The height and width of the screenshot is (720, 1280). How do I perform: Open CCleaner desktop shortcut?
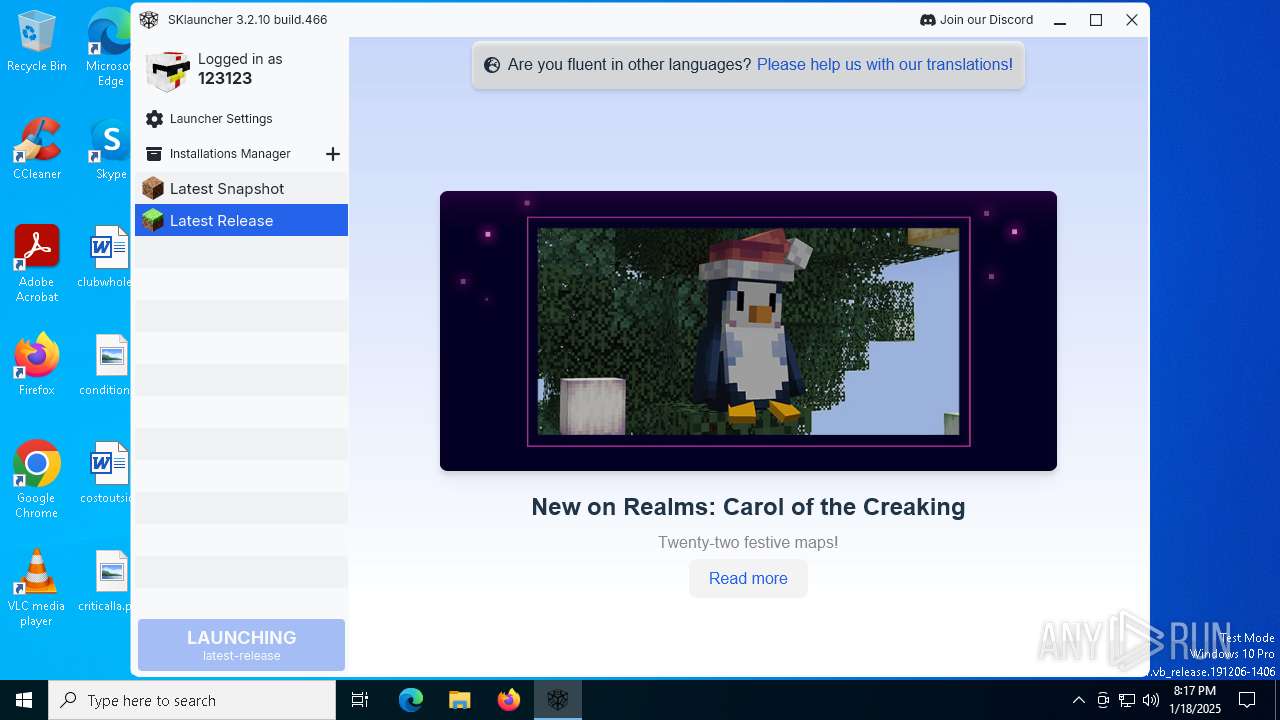tap(37, 149)
